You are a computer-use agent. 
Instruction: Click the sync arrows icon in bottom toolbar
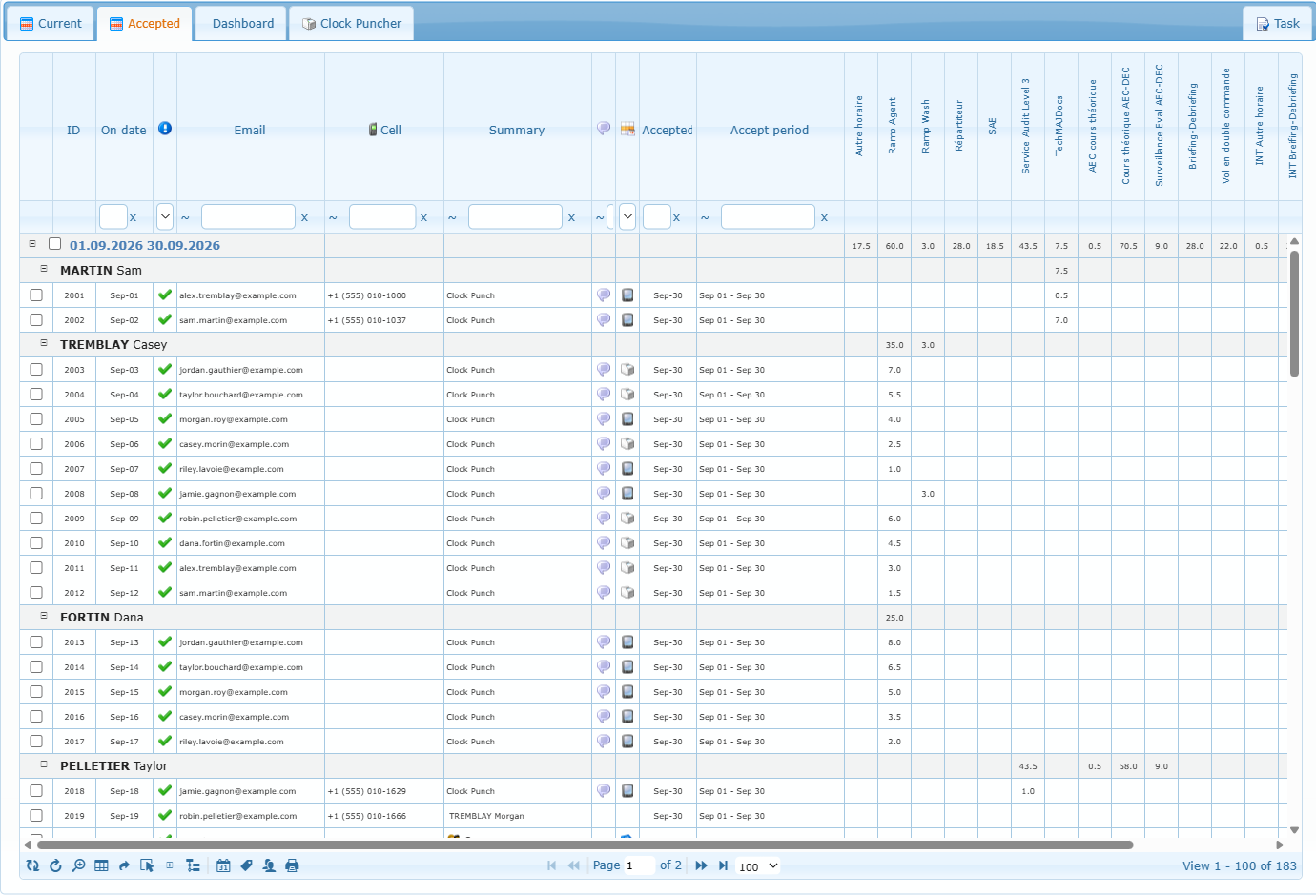(x=32, y=865)
